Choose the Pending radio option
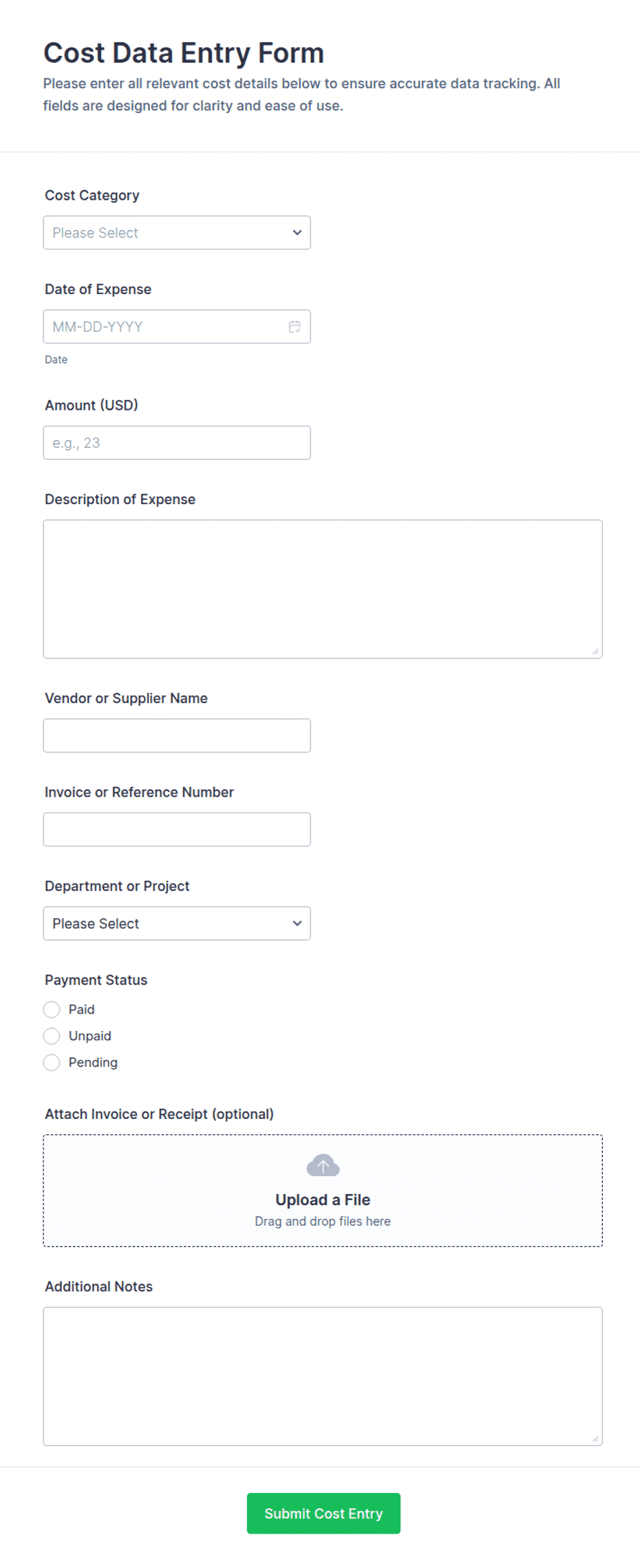 pos(52,1063)
